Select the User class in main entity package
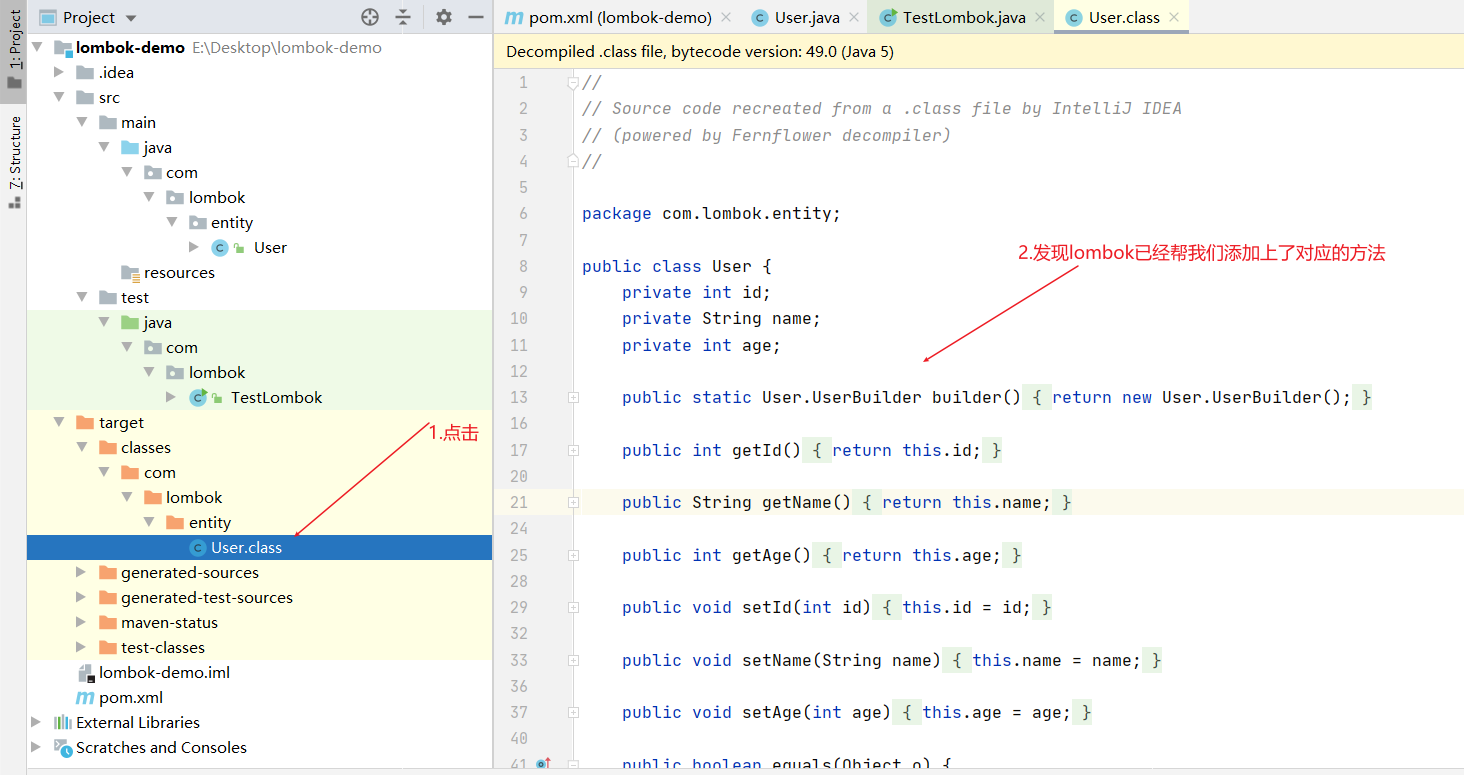 coord(270,247)
